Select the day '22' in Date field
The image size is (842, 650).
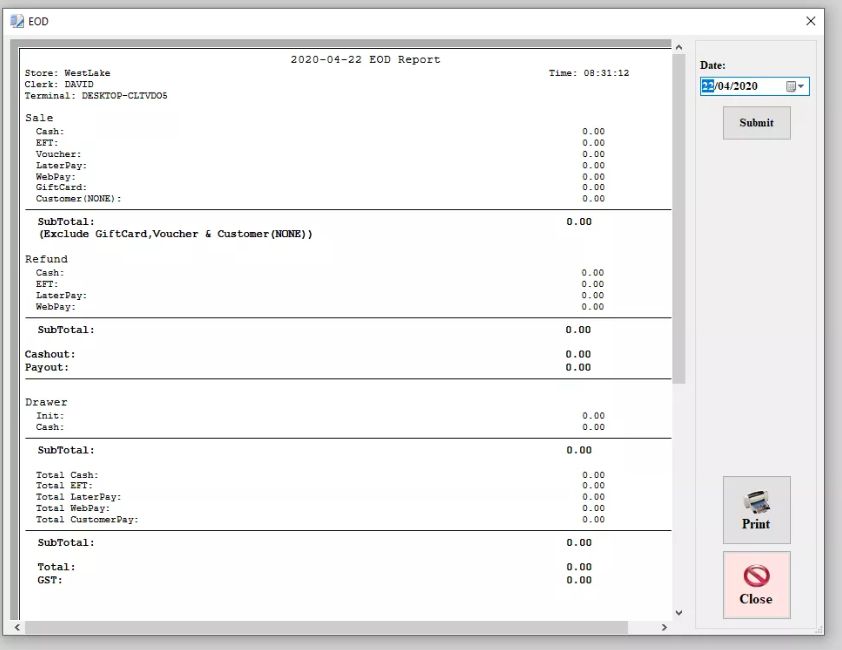707,87
